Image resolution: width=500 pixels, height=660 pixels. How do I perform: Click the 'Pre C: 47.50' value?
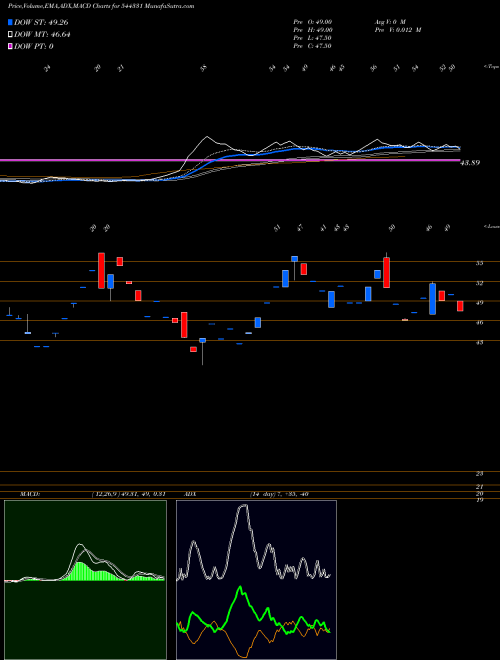click(313, 46)
